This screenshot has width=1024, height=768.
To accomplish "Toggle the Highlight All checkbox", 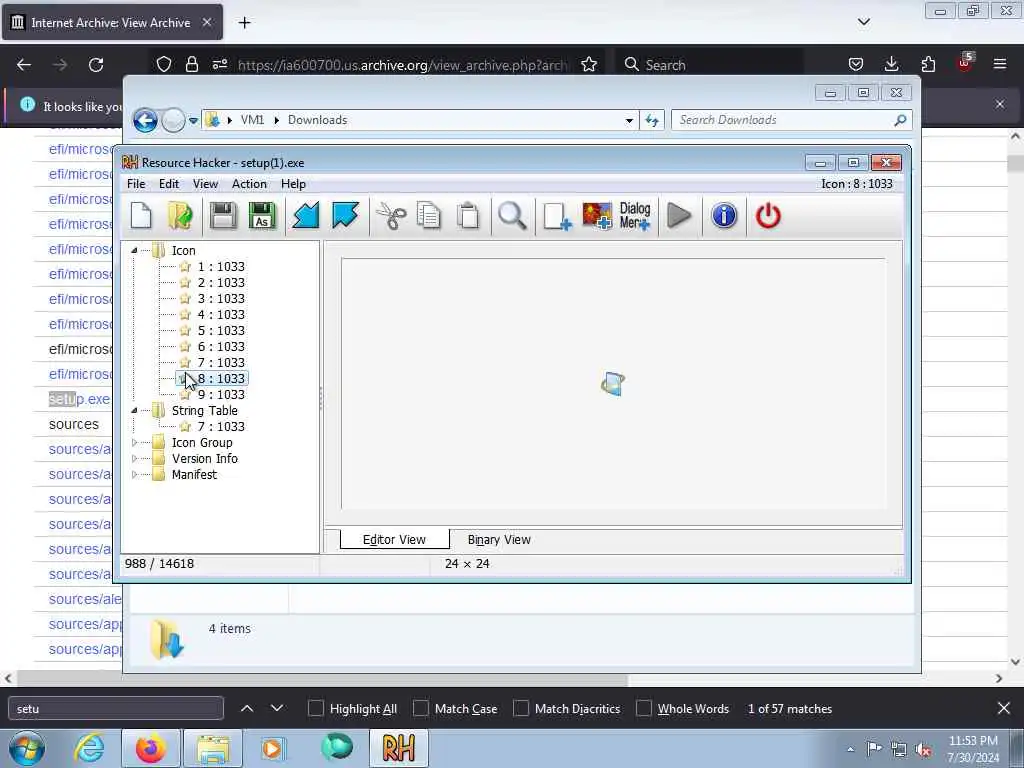I will 315,709.
